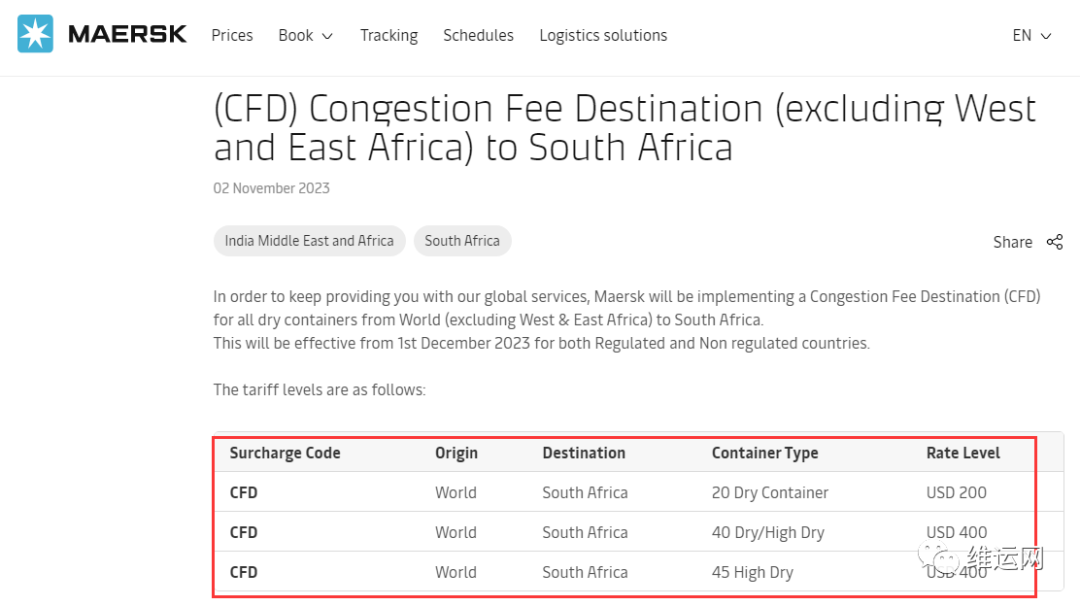Click the Maersk star logo icon
Image resolution: width=1080 pixels, height=606 pixels.
pos(35,34)
